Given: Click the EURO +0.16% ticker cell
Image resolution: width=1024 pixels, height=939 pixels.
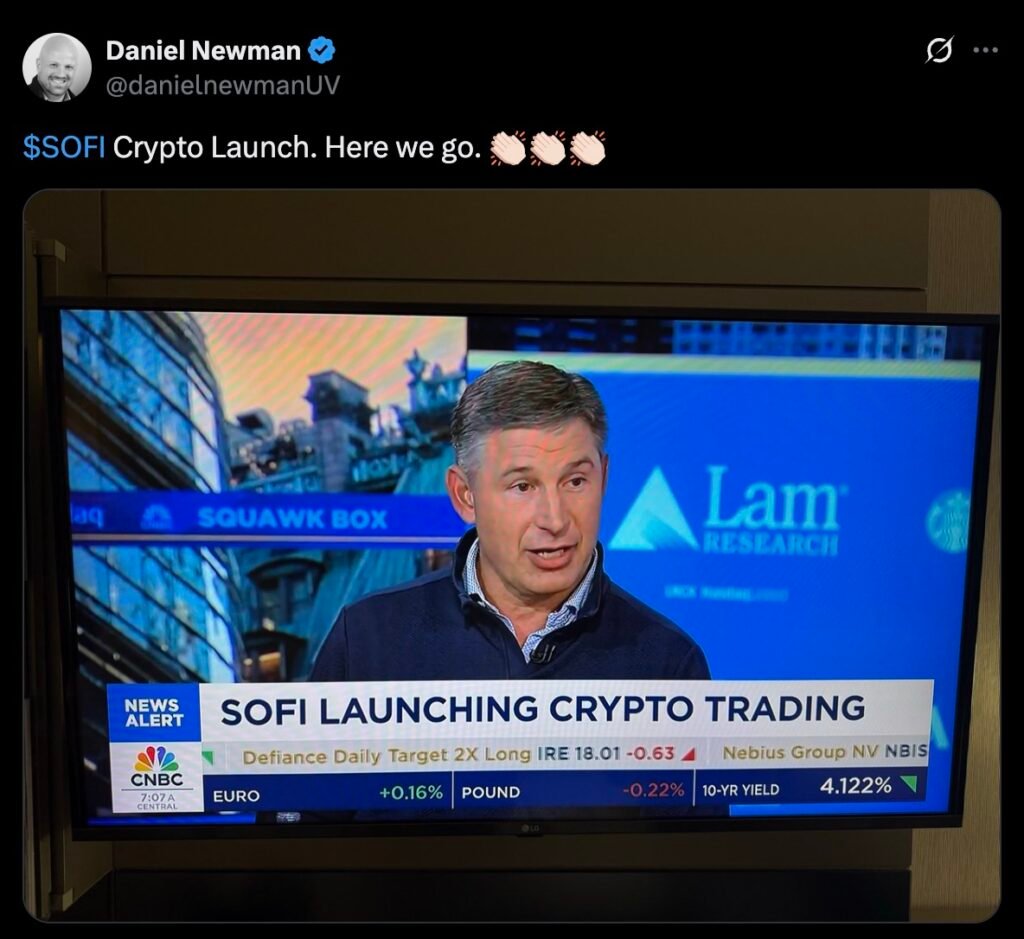Looking at the screenshot, I should click(x=328, y=793).
